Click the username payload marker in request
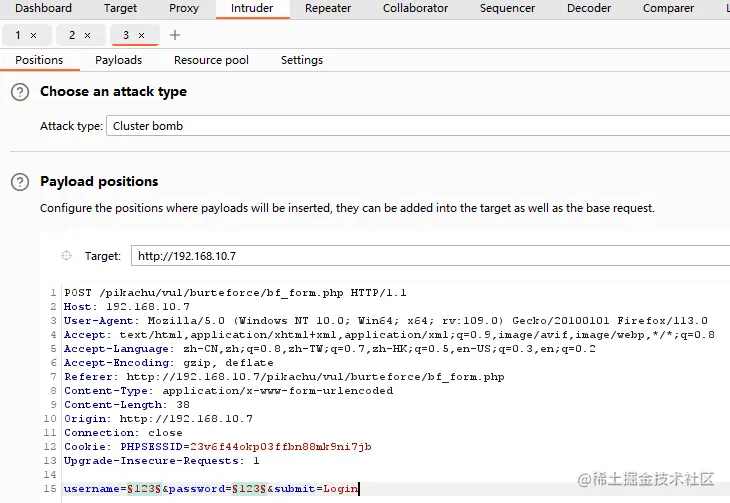Screen dimensions: 730x503 [141, 488]
